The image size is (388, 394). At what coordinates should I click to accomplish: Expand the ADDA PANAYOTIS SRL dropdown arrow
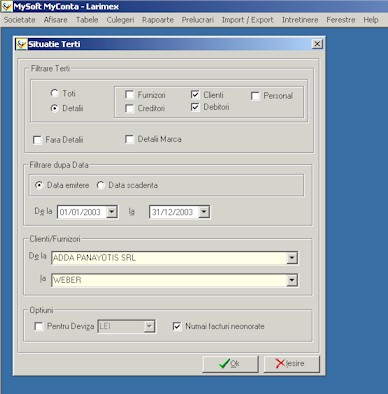(292, 258)
